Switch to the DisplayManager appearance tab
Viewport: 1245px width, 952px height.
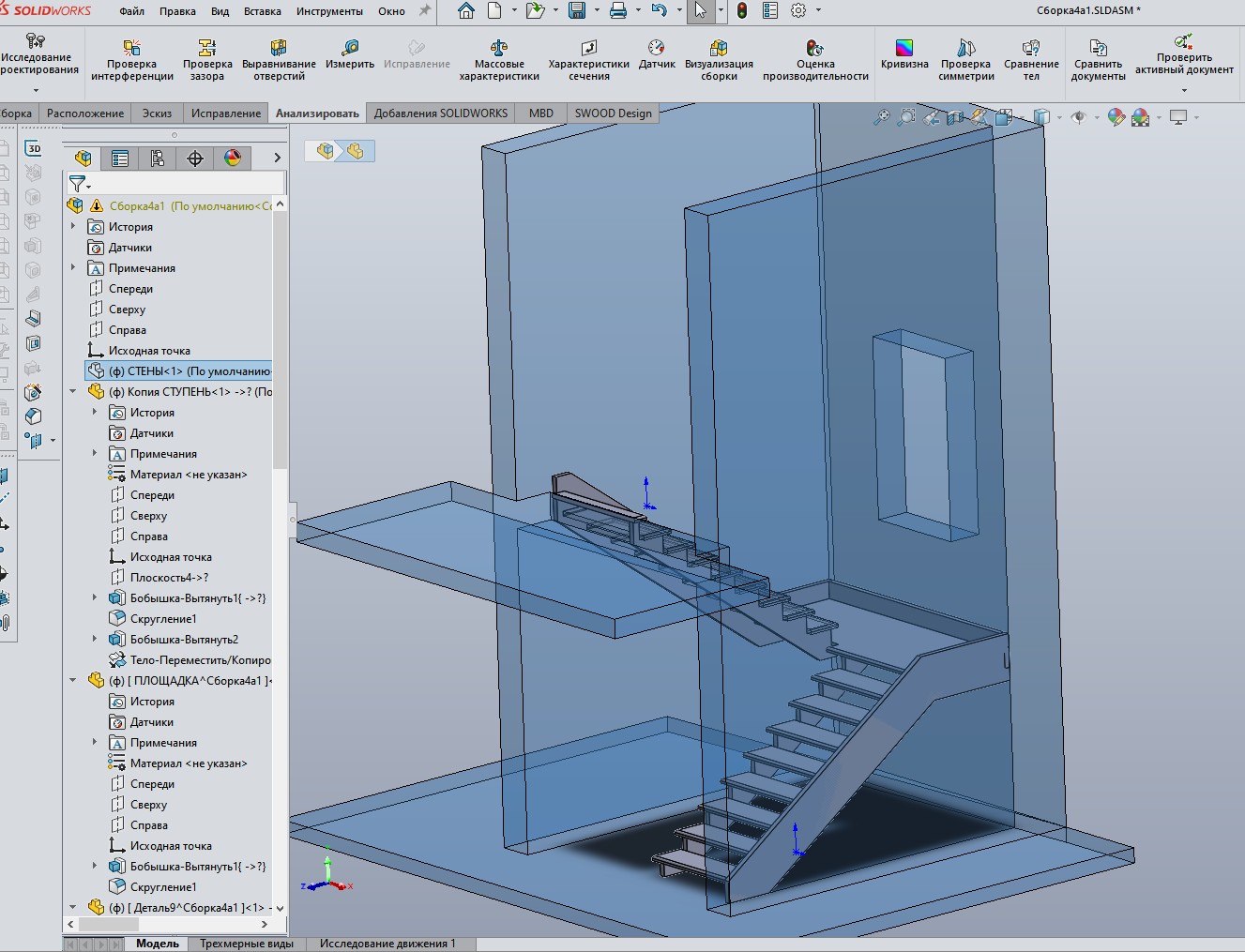click(x=233, y=159)
